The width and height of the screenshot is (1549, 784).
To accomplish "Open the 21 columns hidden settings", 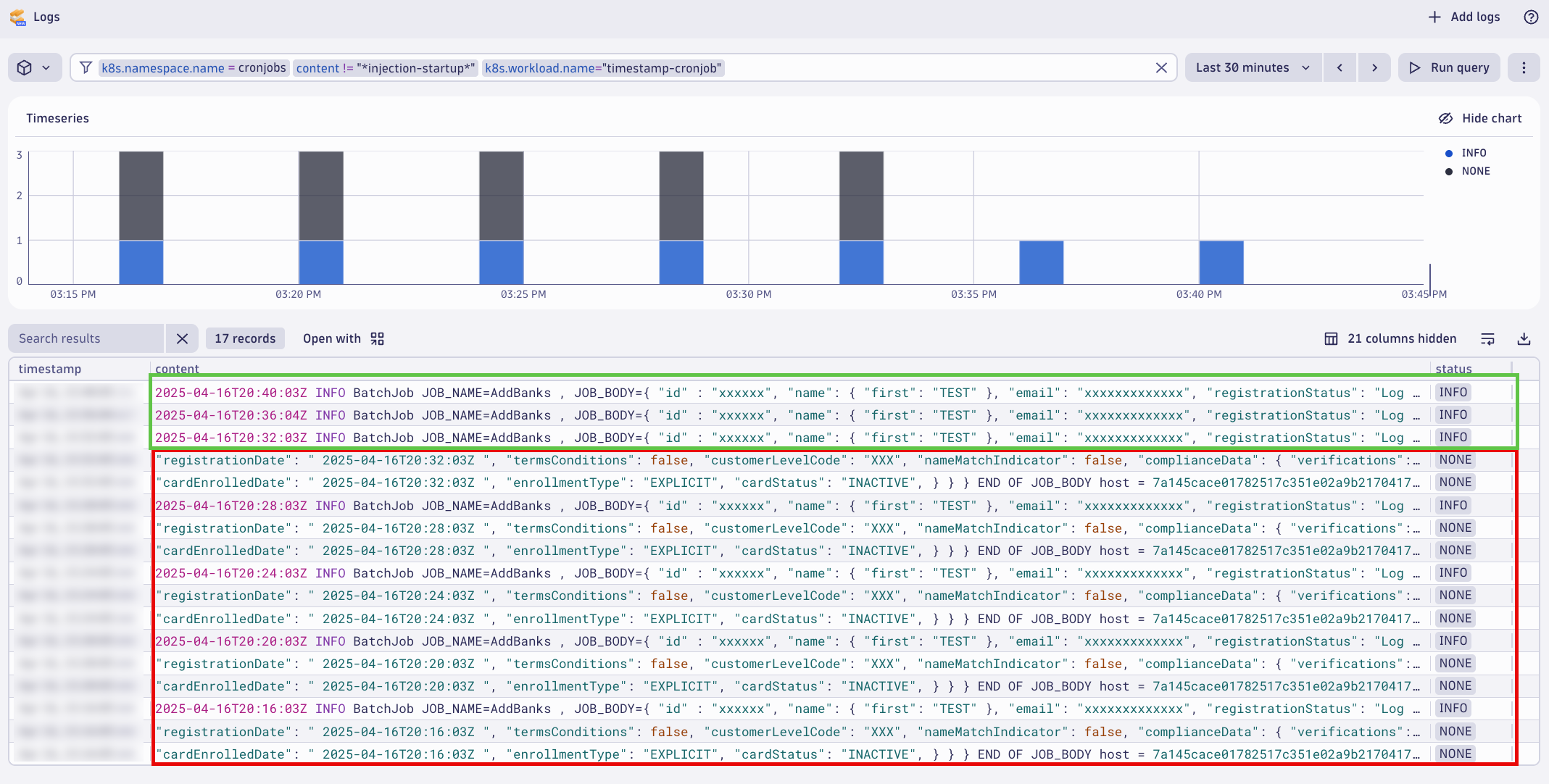I will (1390, 338).
